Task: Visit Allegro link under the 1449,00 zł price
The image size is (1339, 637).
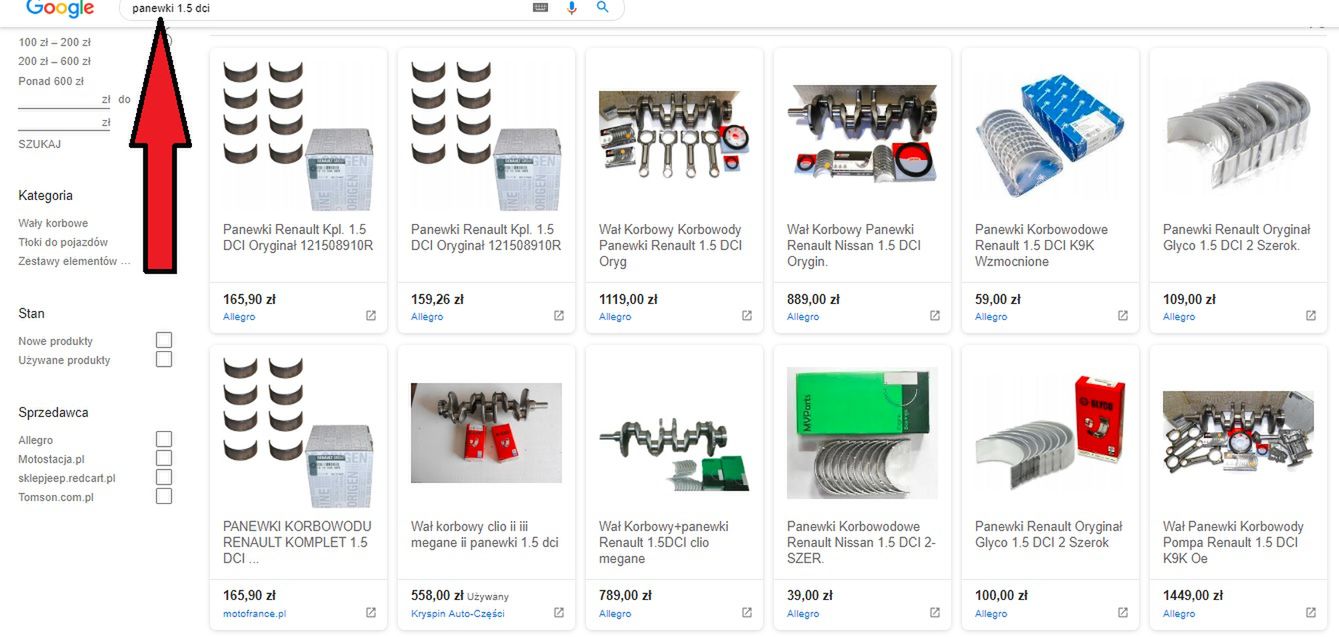Action: pyautogui.click(x=1179, y=613)
